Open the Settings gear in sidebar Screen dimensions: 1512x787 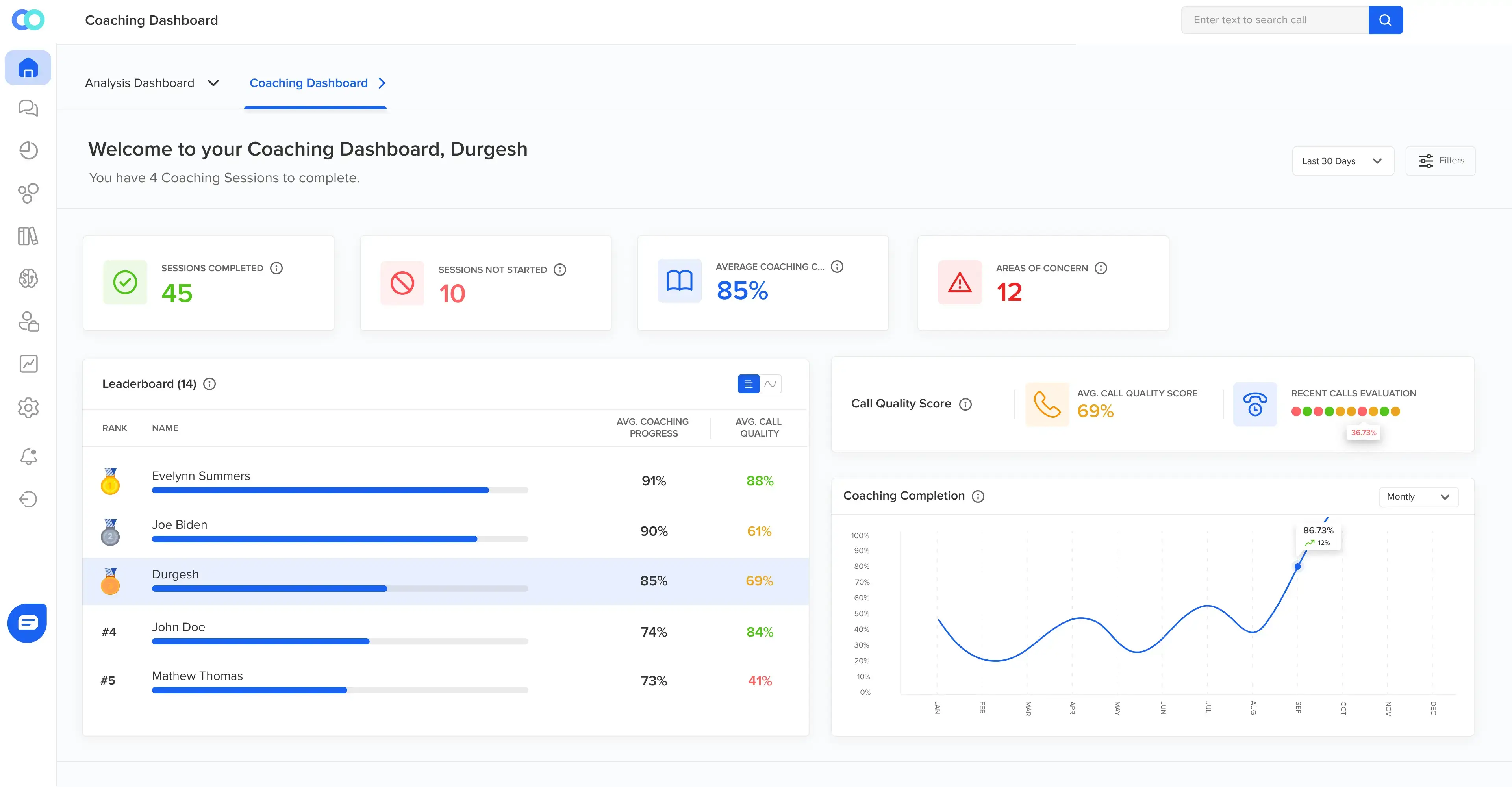[x=28, y=408]
